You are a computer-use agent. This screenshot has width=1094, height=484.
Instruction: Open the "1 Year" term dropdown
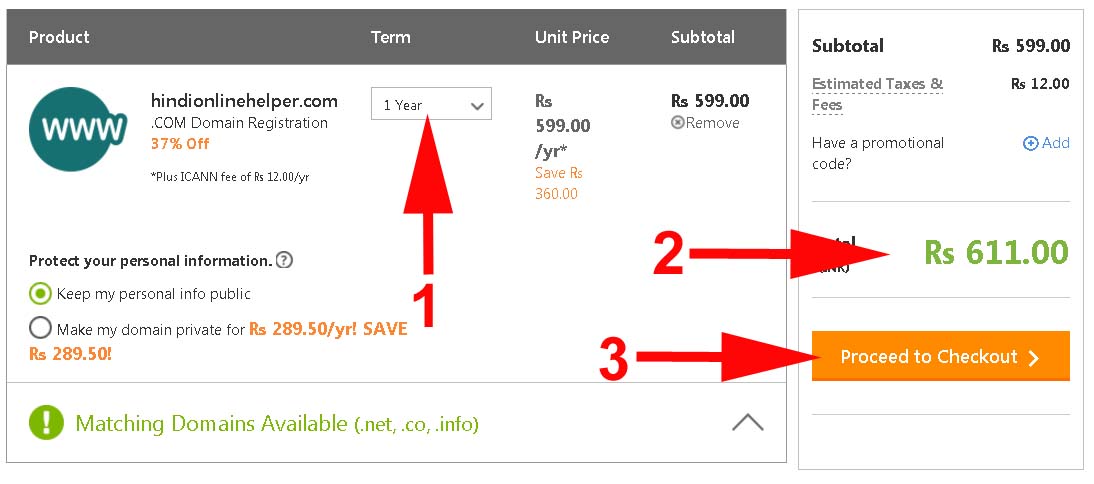431,105
